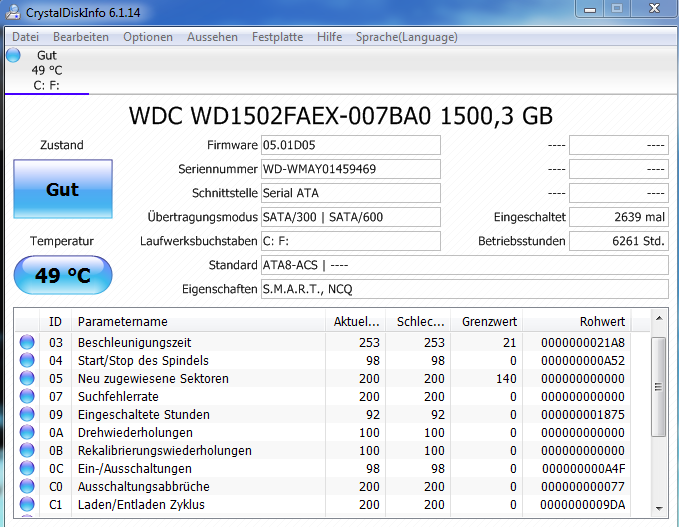Select the Ein-/Ausschaltungen parameter name
The width and height of the screenshot is (679, 527).
coord(135,469)
